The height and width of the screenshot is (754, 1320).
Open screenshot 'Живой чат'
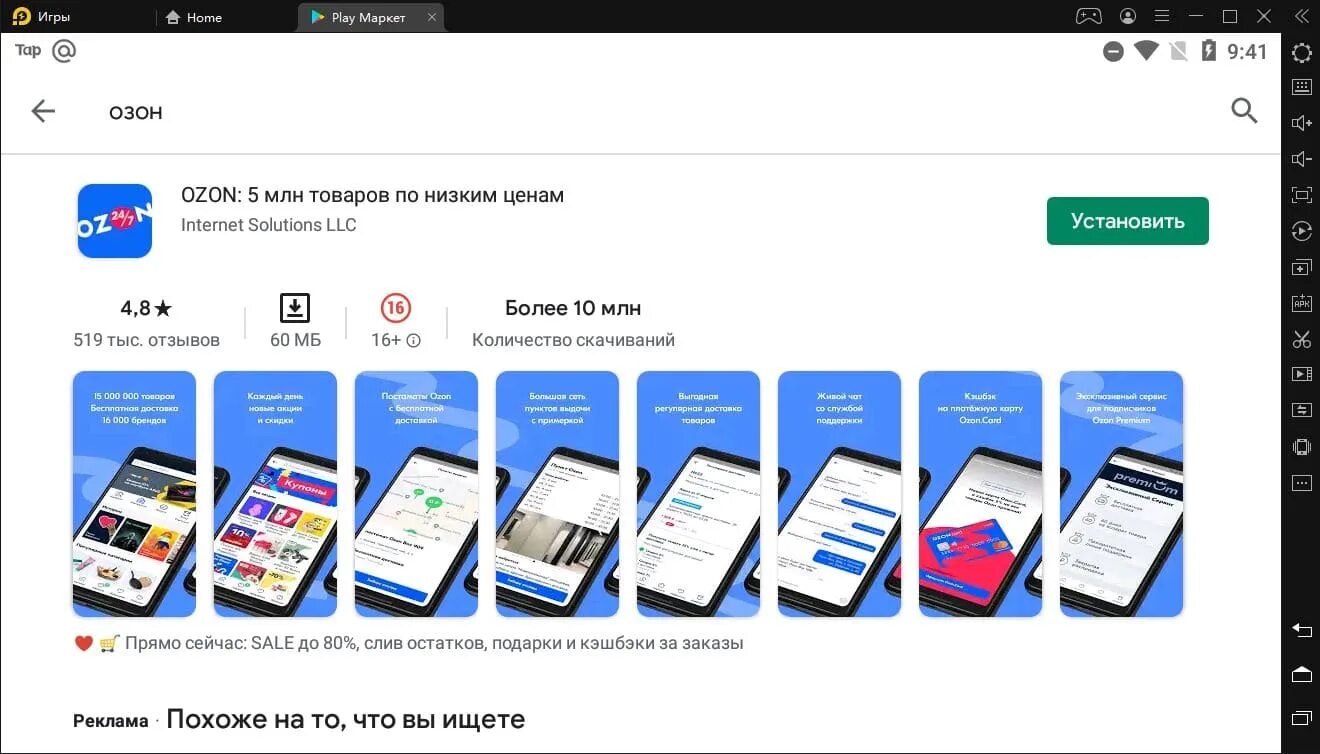point(839,494)
